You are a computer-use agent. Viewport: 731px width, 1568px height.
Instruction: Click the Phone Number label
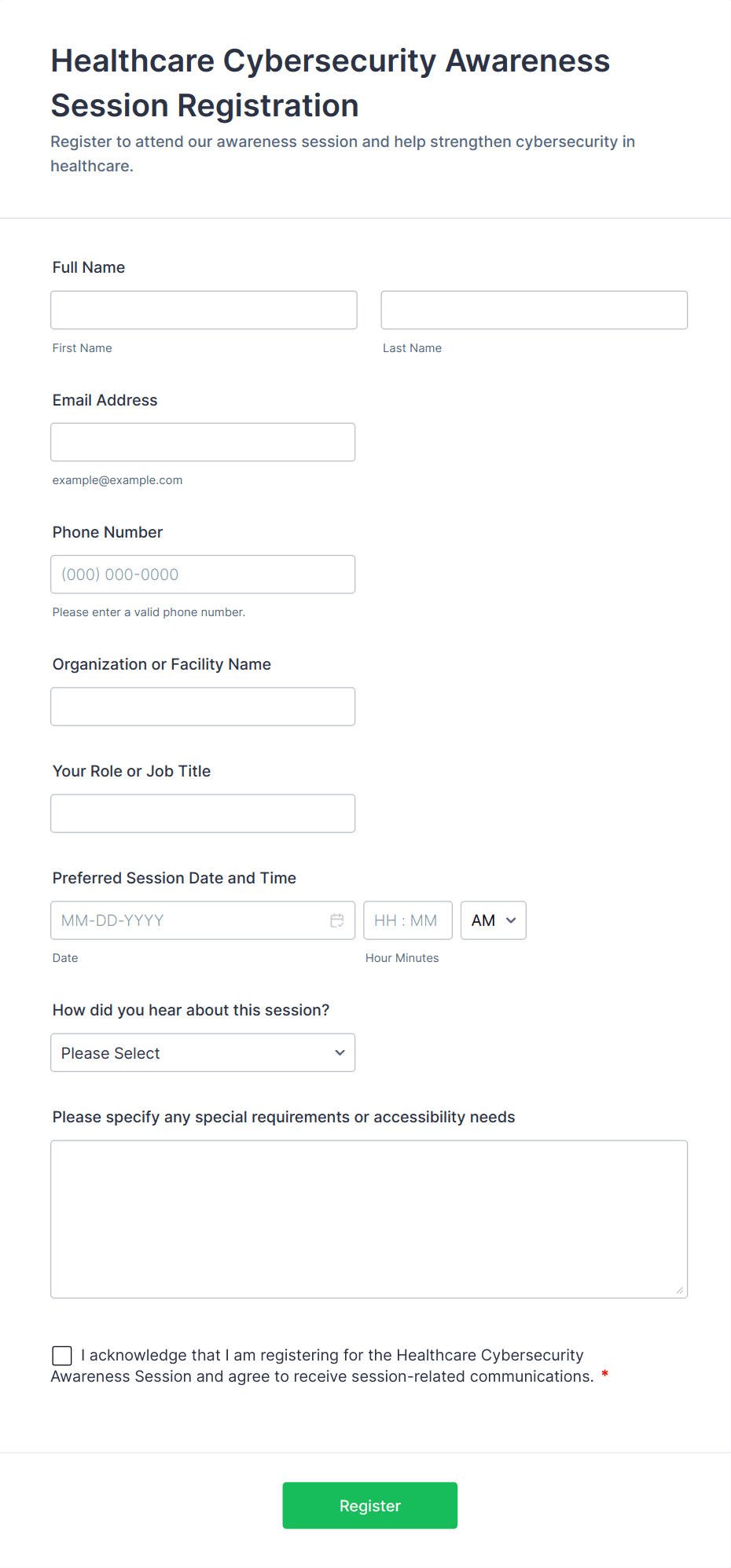(108, 532)
